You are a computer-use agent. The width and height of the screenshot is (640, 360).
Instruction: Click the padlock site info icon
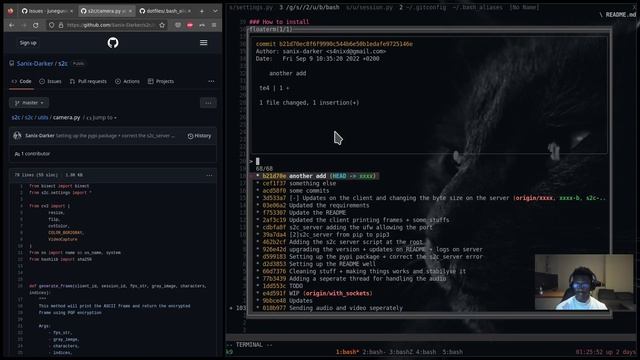pos(61,25)
